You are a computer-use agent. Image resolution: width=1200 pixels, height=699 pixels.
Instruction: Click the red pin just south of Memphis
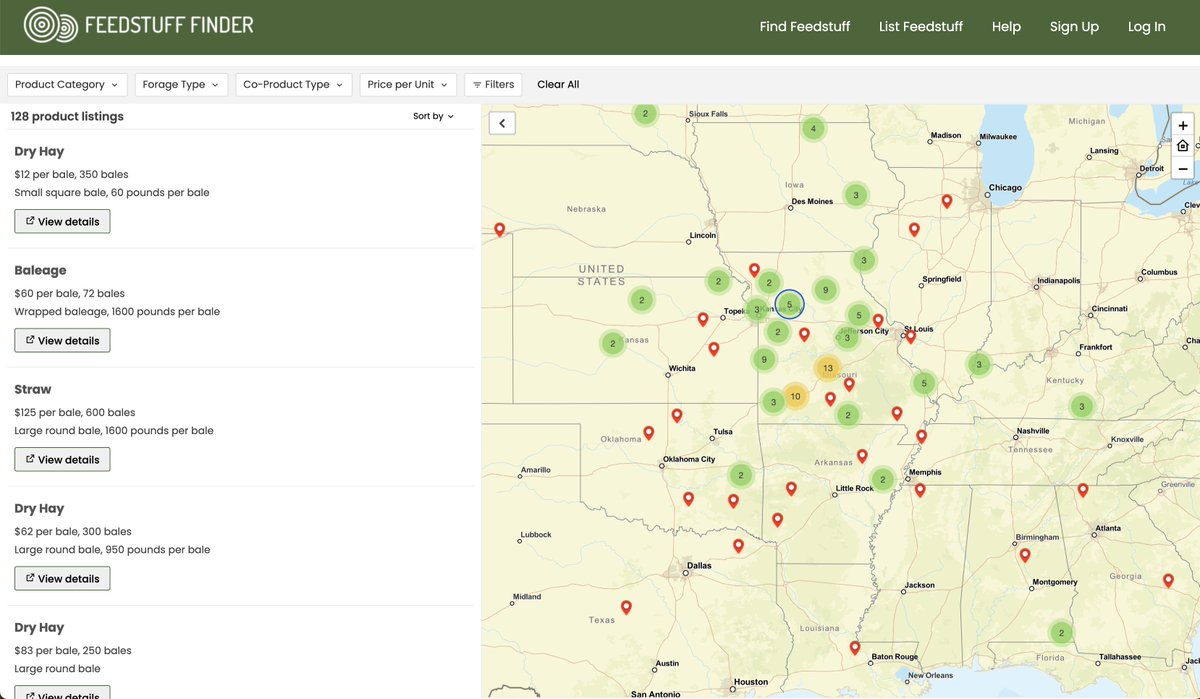click(920, 490)
